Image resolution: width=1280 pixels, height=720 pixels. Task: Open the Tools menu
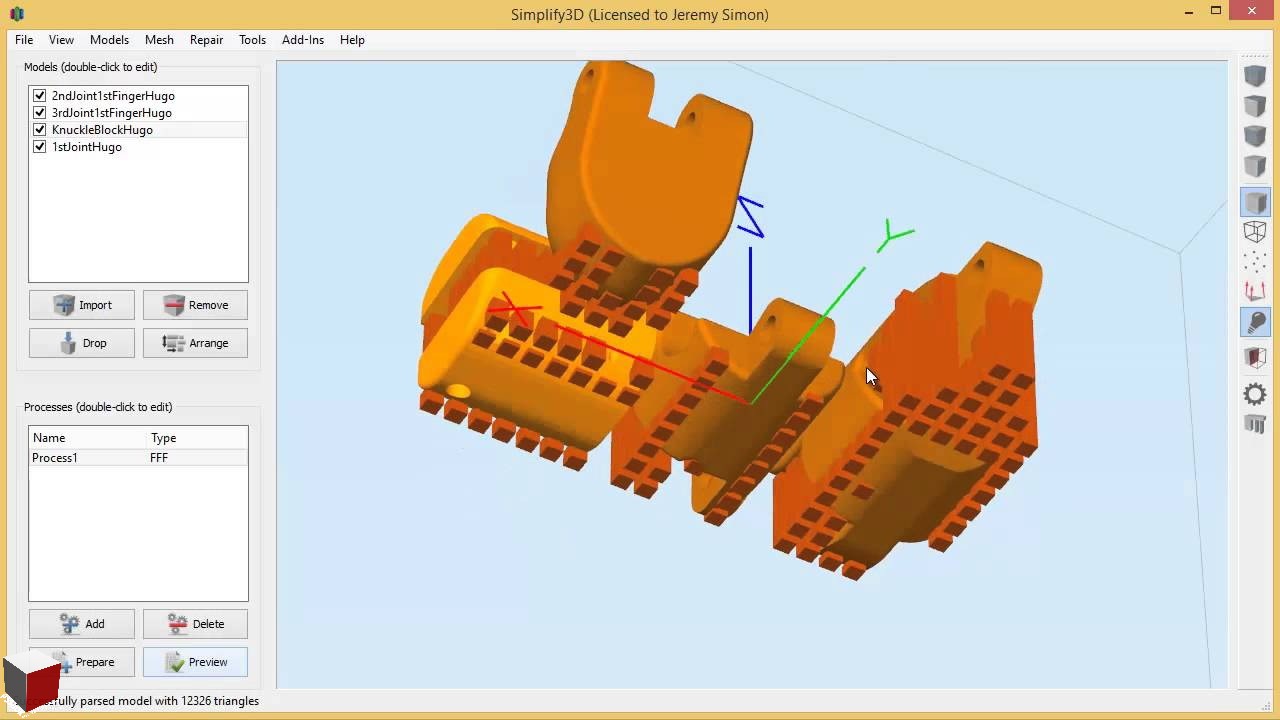click(252, 40)
